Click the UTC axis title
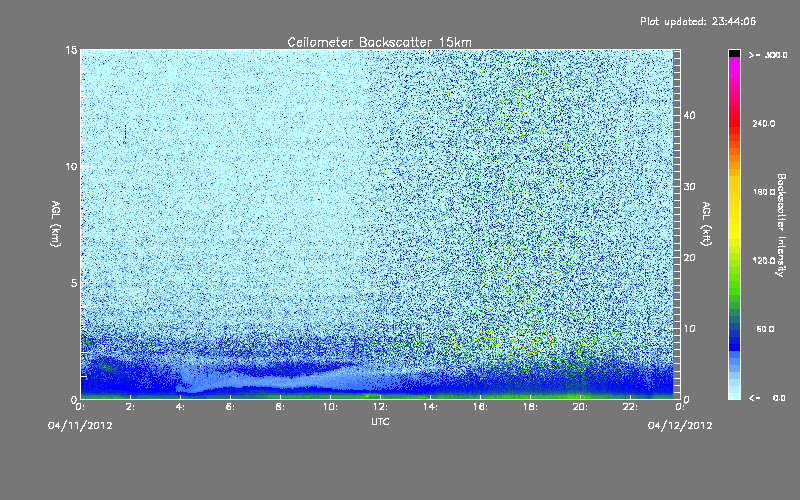Screen dimensions: 800x500 tap(380, 422)
